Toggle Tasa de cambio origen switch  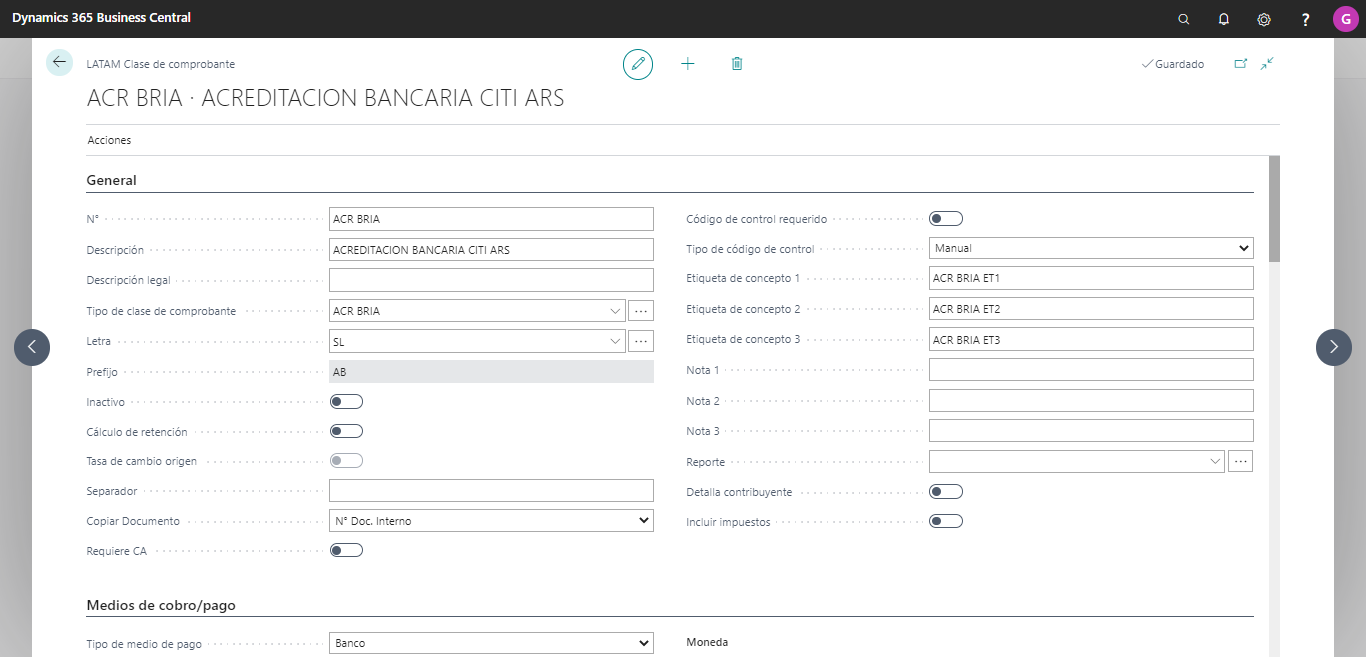tap(346, 460)
